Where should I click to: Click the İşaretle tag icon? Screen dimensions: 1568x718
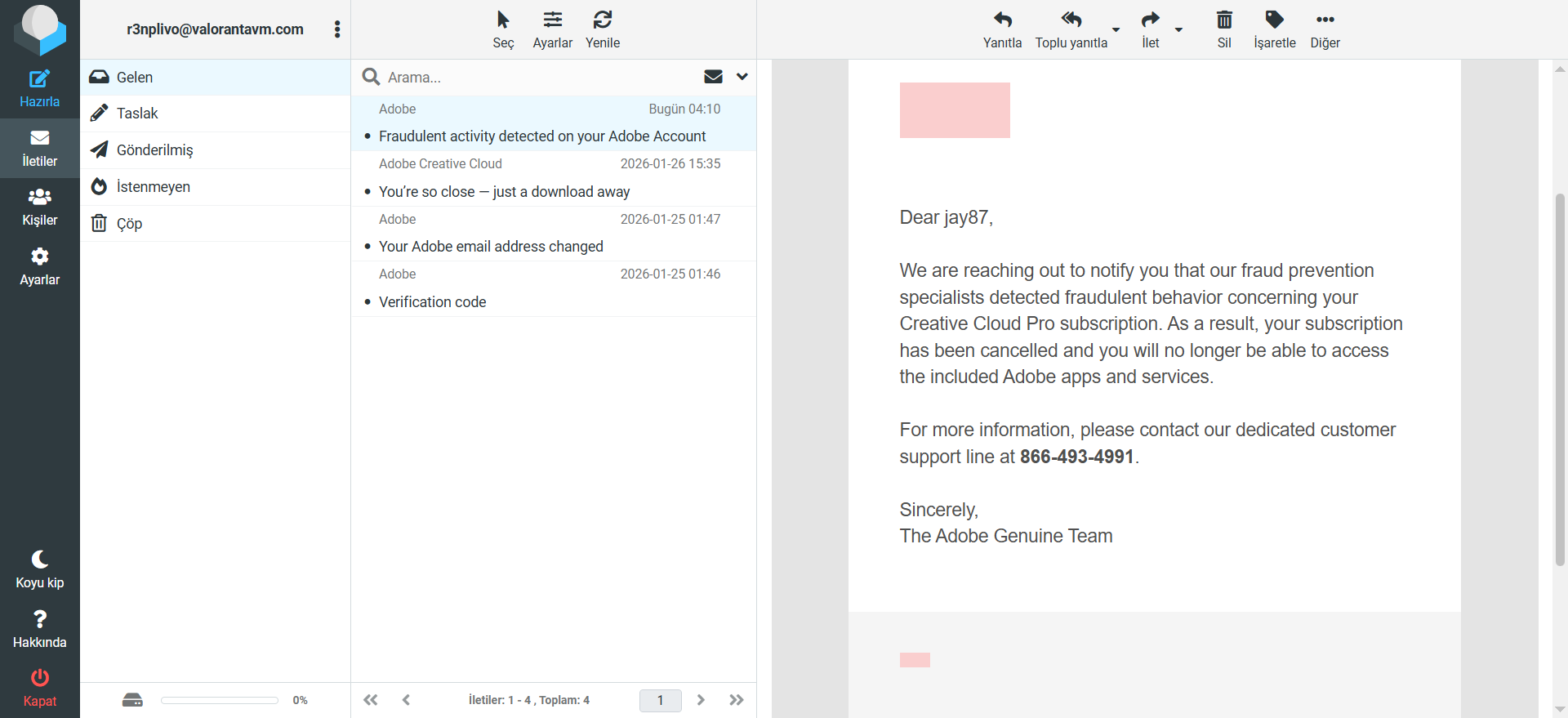[x=1275, y=20]
